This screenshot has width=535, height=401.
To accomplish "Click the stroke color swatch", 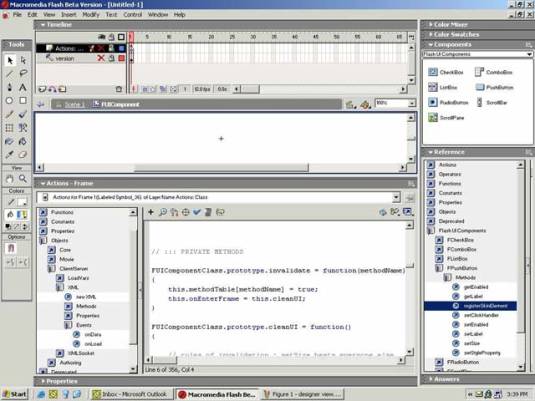I will 23,202.
